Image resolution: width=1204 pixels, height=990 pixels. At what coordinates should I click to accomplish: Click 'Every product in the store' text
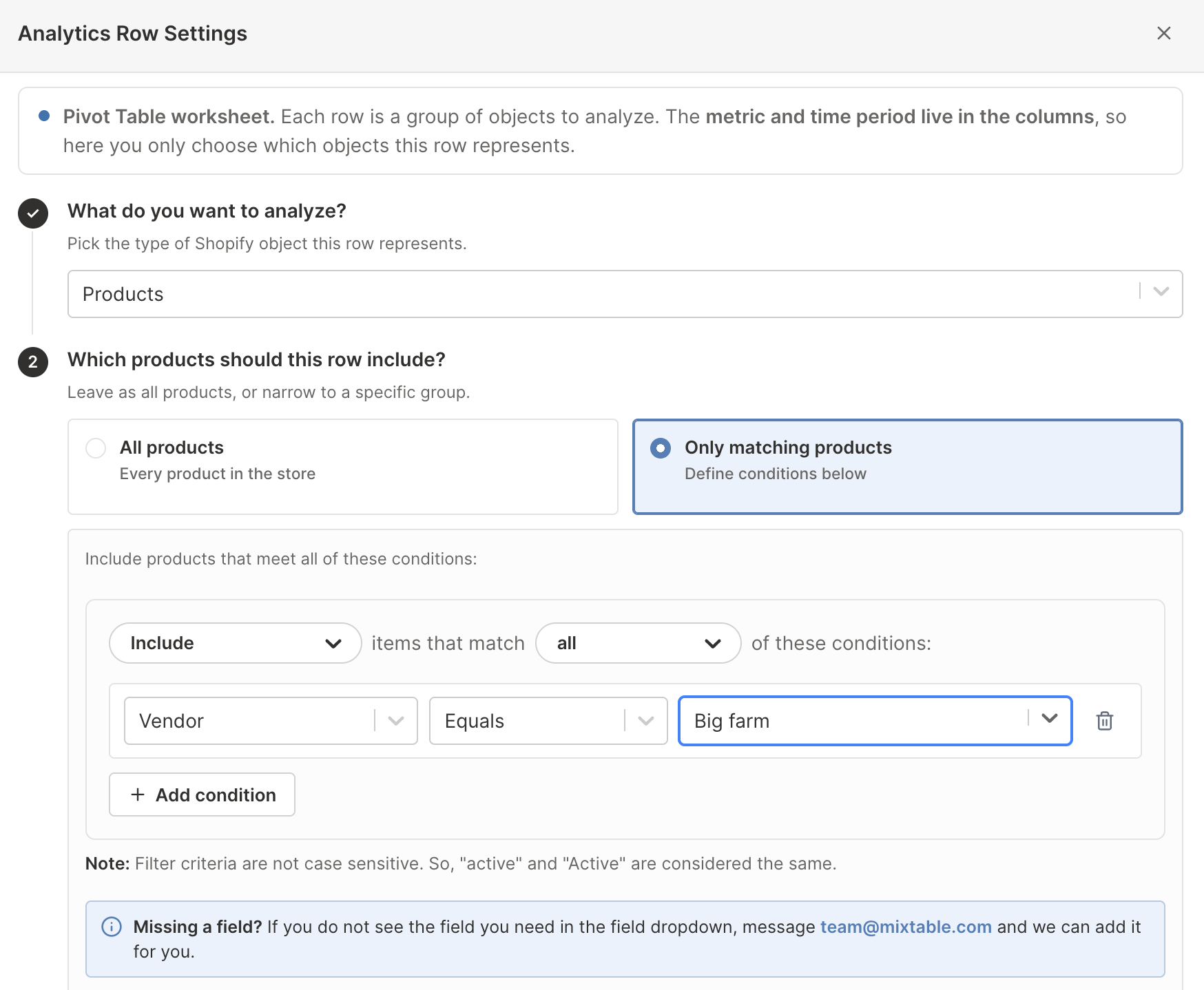coord(218,474)
